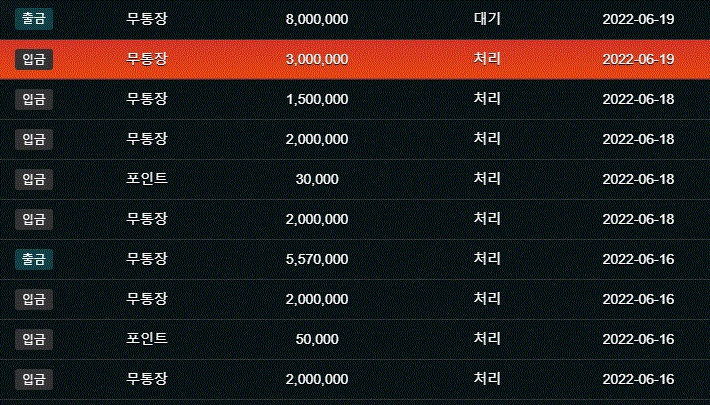Click the 입금 badge on the 50,000 row
The image size is (710, 405).
34,339
